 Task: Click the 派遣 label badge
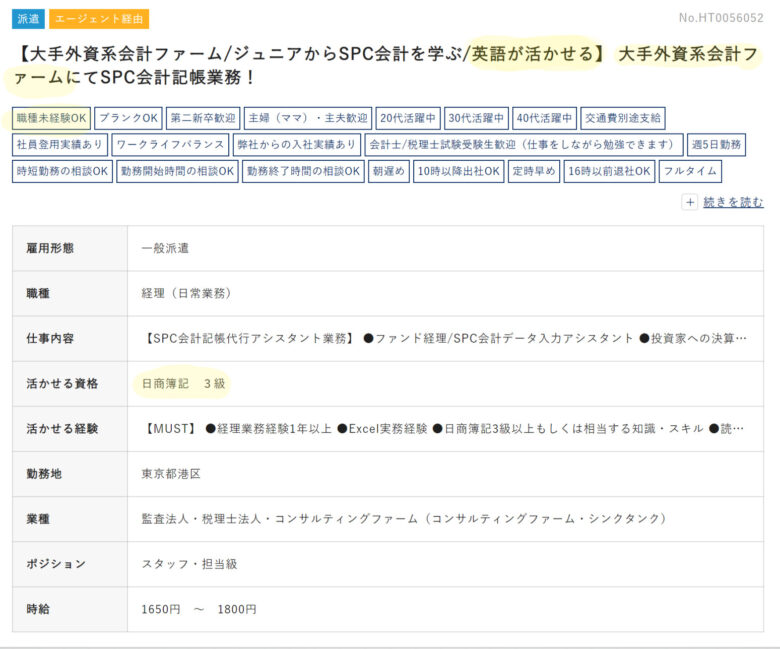tap(28, 19)
